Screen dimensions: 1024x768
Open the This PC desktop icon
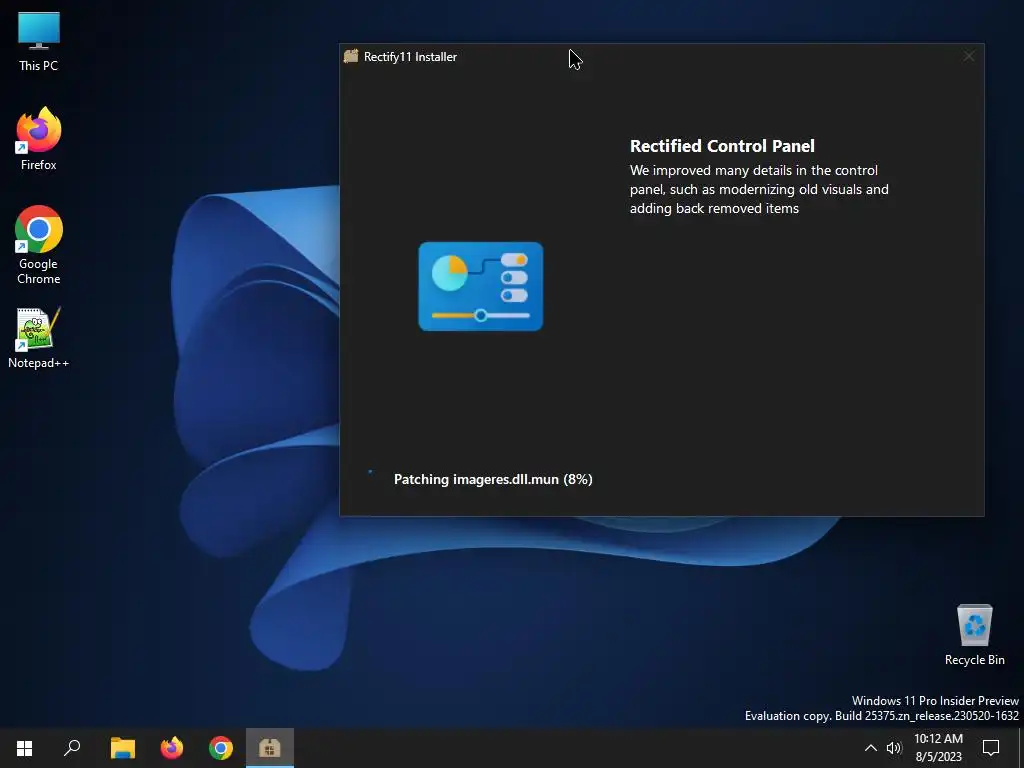[39, 41]
